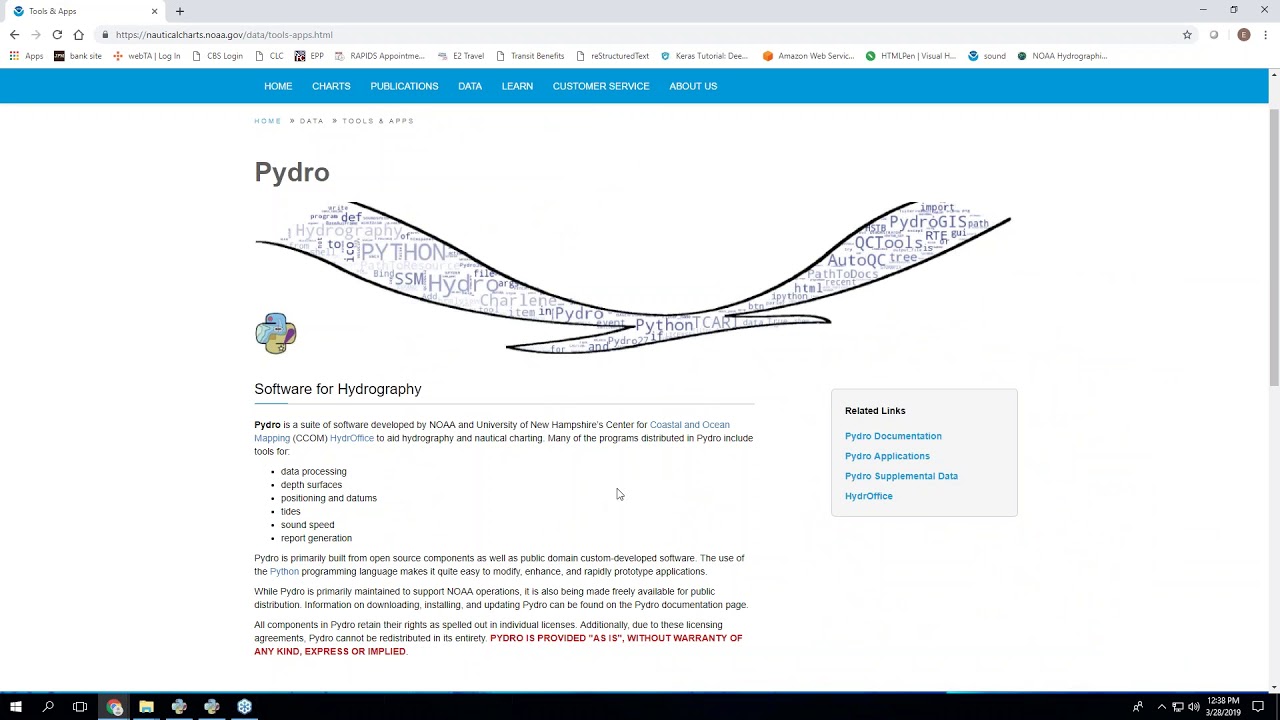Open the bank site bookmark
1280x720 pixels.
point(78,56)
